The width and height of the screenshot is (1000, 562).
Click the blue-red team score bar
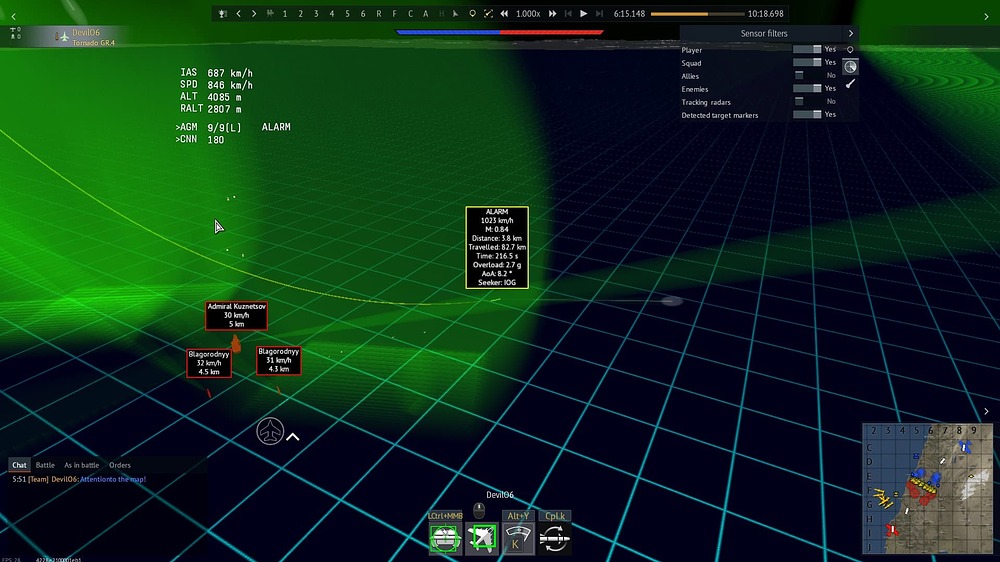pos(499,32)
